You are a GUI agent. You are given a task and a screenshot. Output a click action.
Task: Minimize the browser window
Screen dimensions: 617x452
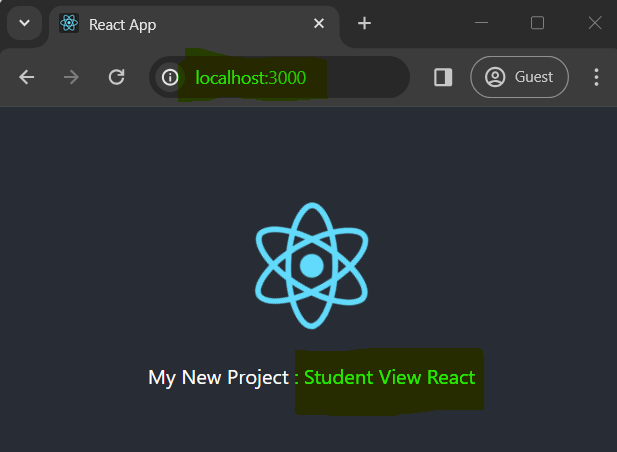coord(481,23)
